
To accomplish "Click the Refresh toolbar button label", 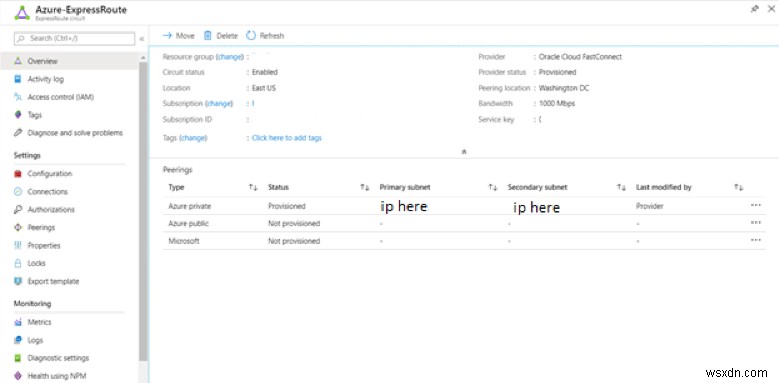I will click(x=272, y=36).
